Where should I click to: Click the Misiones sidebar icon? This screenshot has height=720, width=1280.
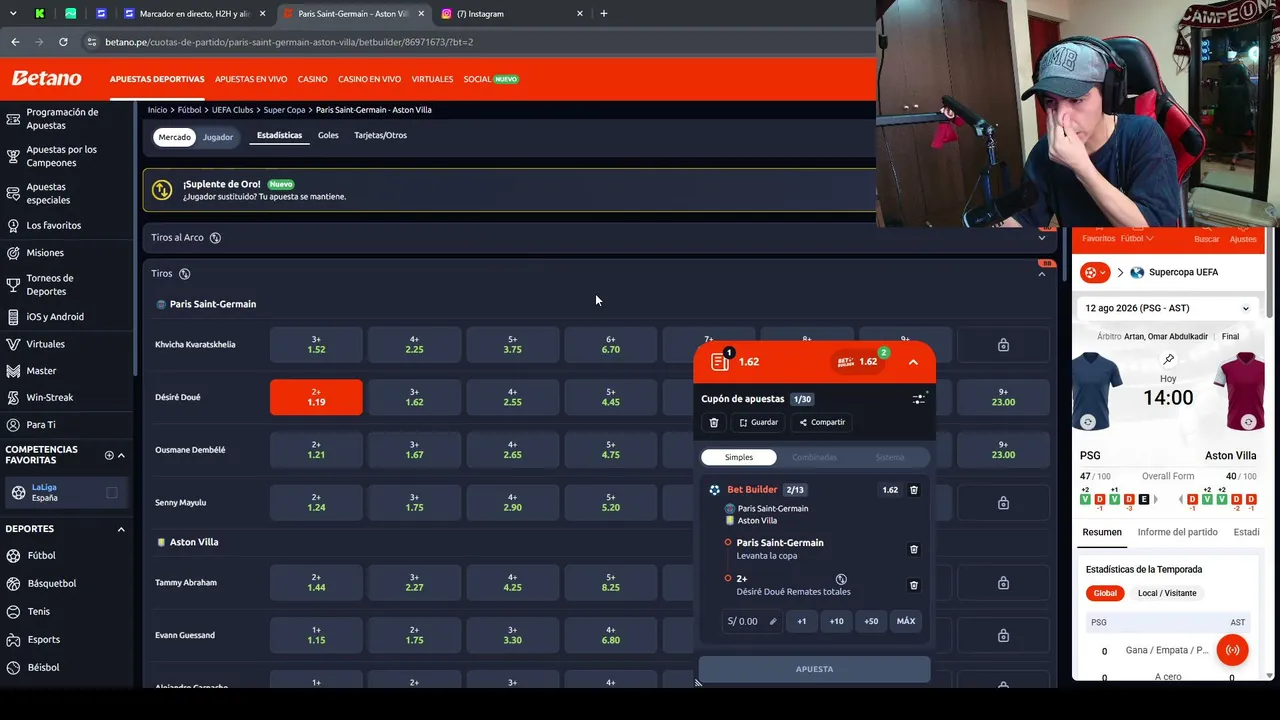pyautogui.click(x=13, y=253)
